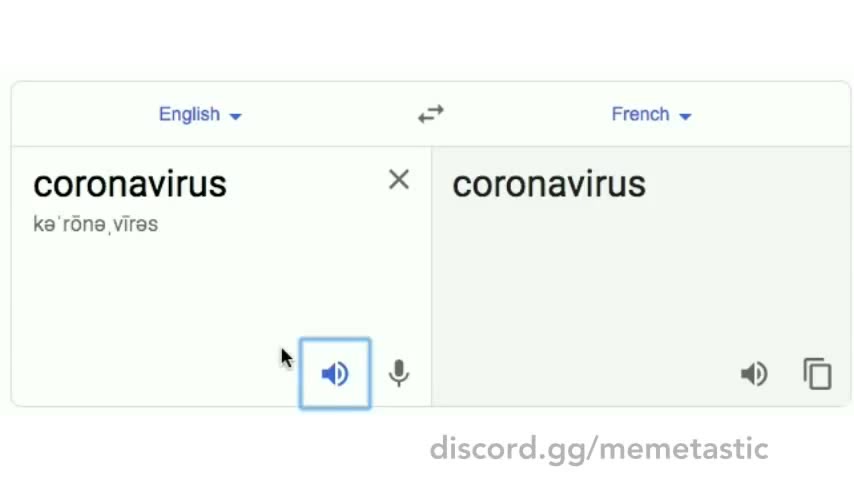Image resolution: width=854 pixels, height=480 pixels.
Task: Click the phonetic pronunciation text below source word
Action: [x=95, y=224]
